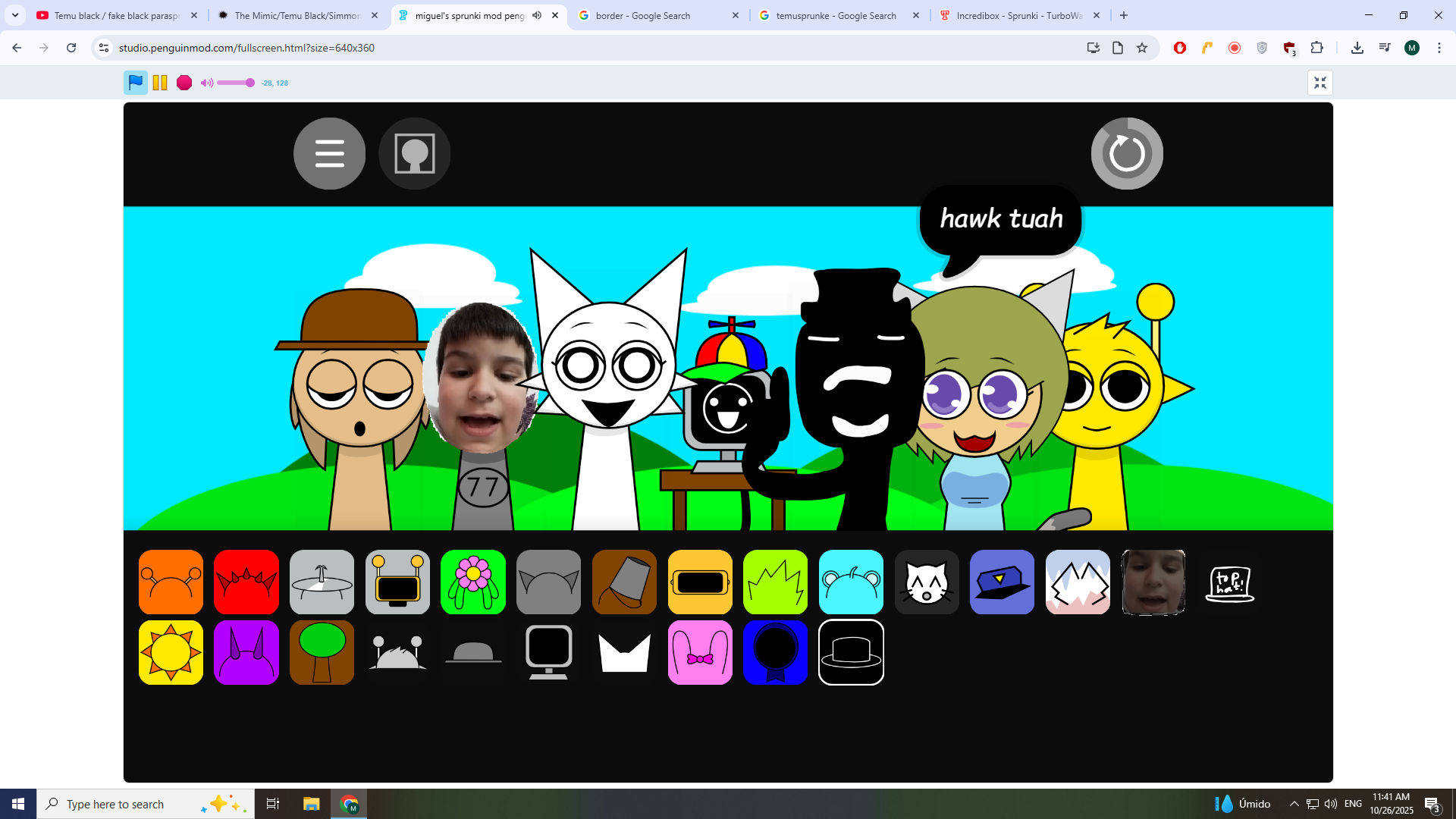1456x819 pixels.
Task: Click the green flag start button
Action: pos(136,83)
